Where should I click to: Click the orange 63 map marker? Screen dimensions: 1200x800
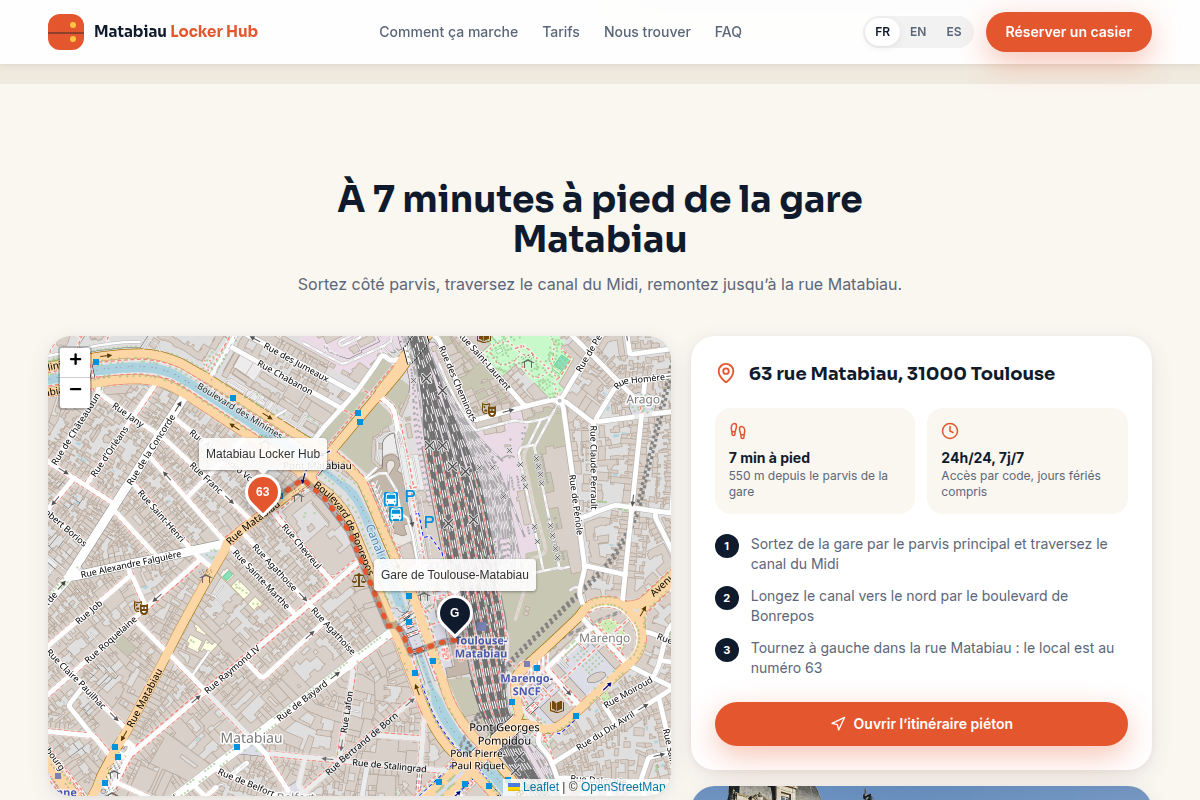click(262, 494)
